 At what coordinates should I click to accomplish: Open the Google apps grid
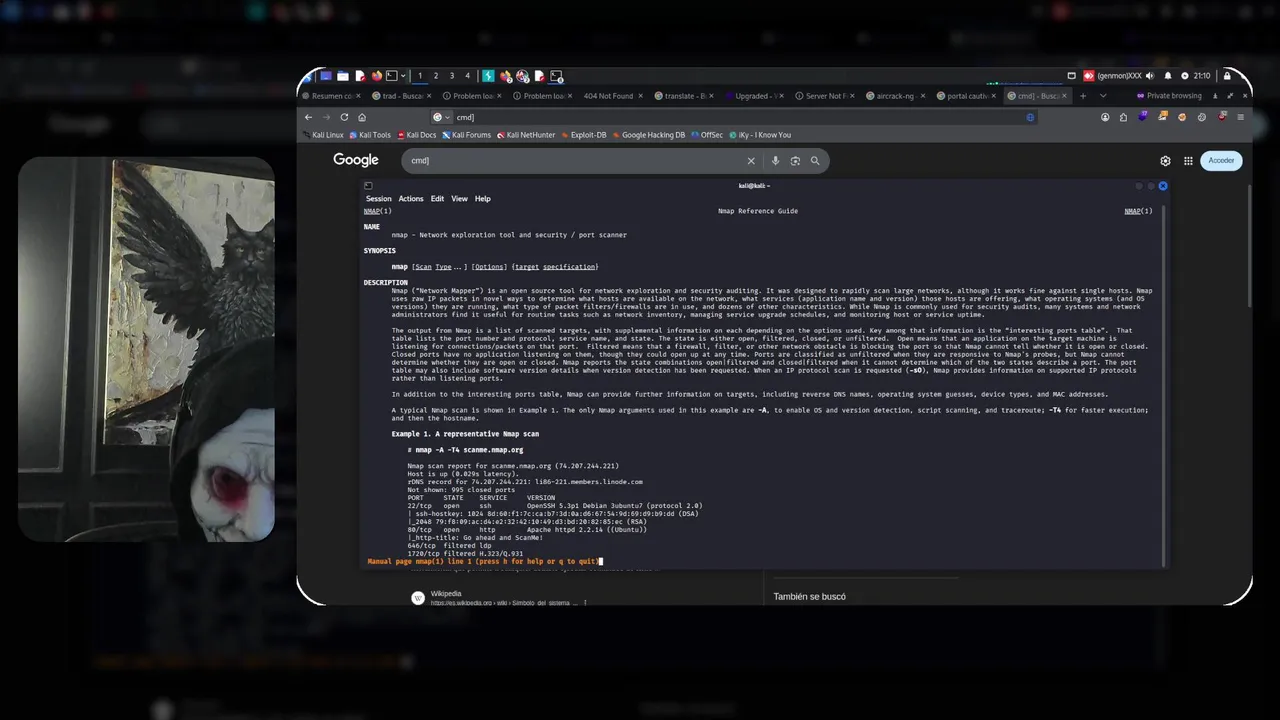click(1188, 160)
